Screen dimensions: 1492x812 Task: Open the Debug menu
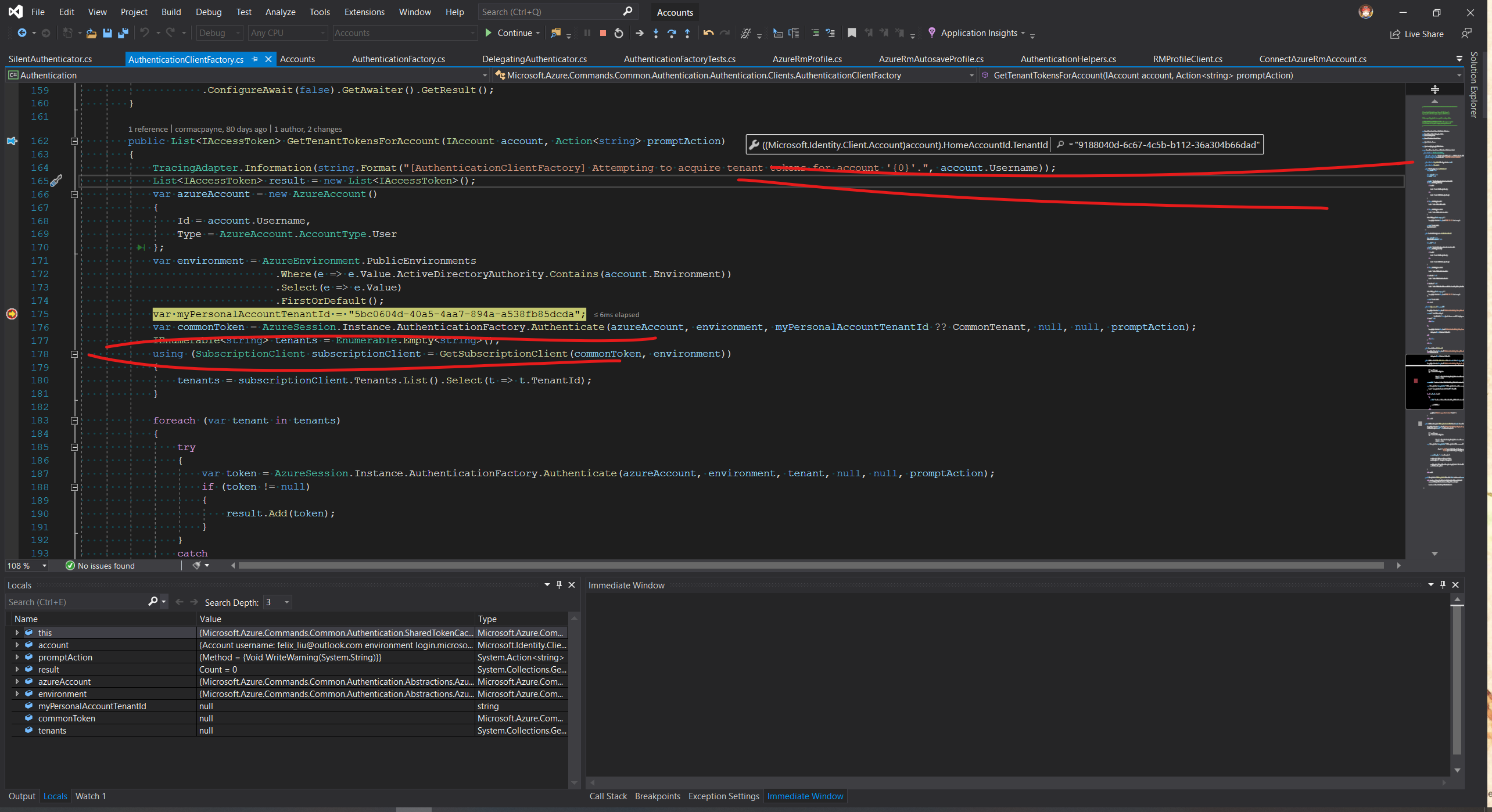(x=208, y=12)
